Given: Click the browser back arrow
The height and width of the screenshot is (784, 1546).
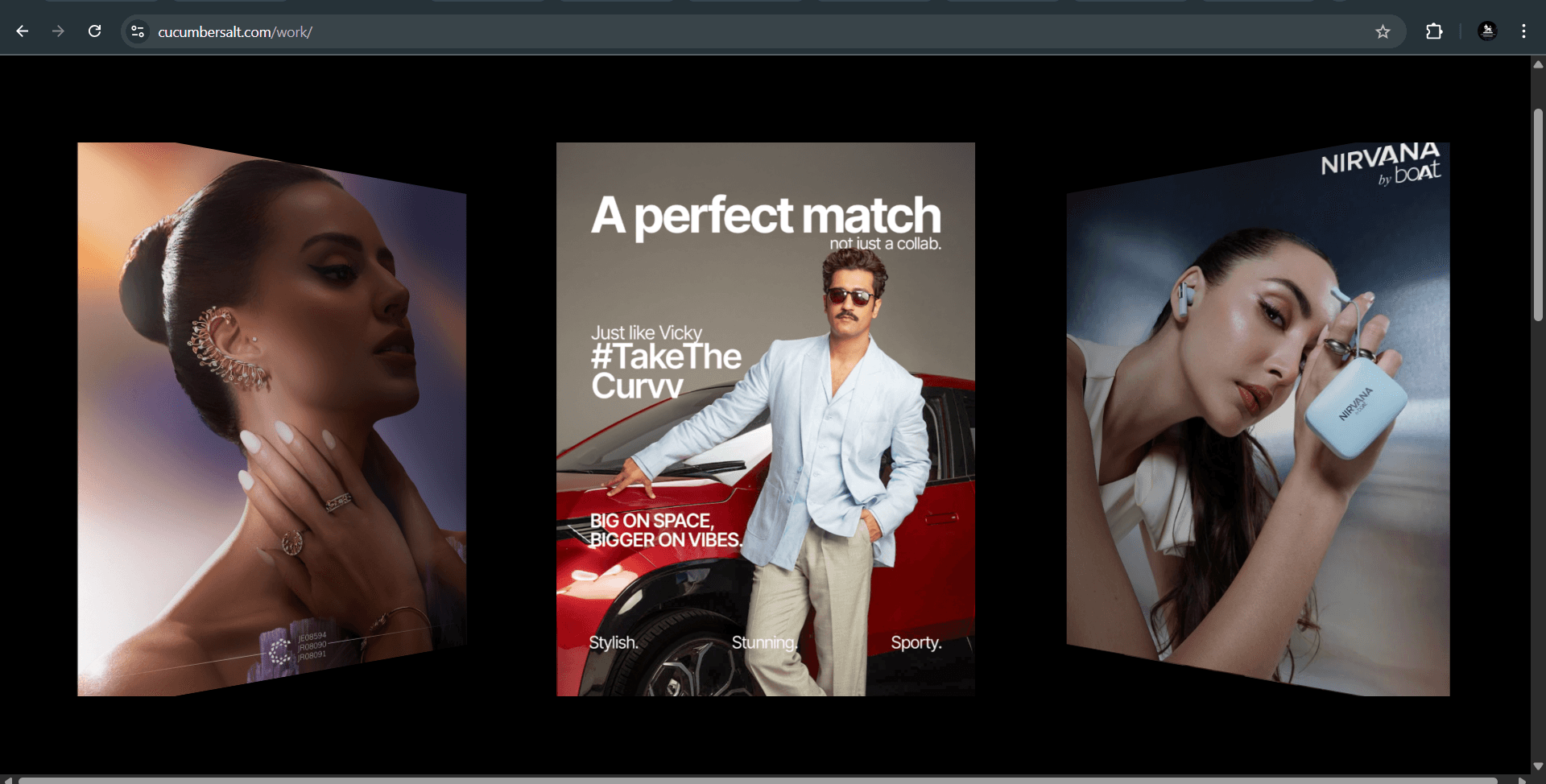Looking at the screenshot, I should [x=23, y=31].
